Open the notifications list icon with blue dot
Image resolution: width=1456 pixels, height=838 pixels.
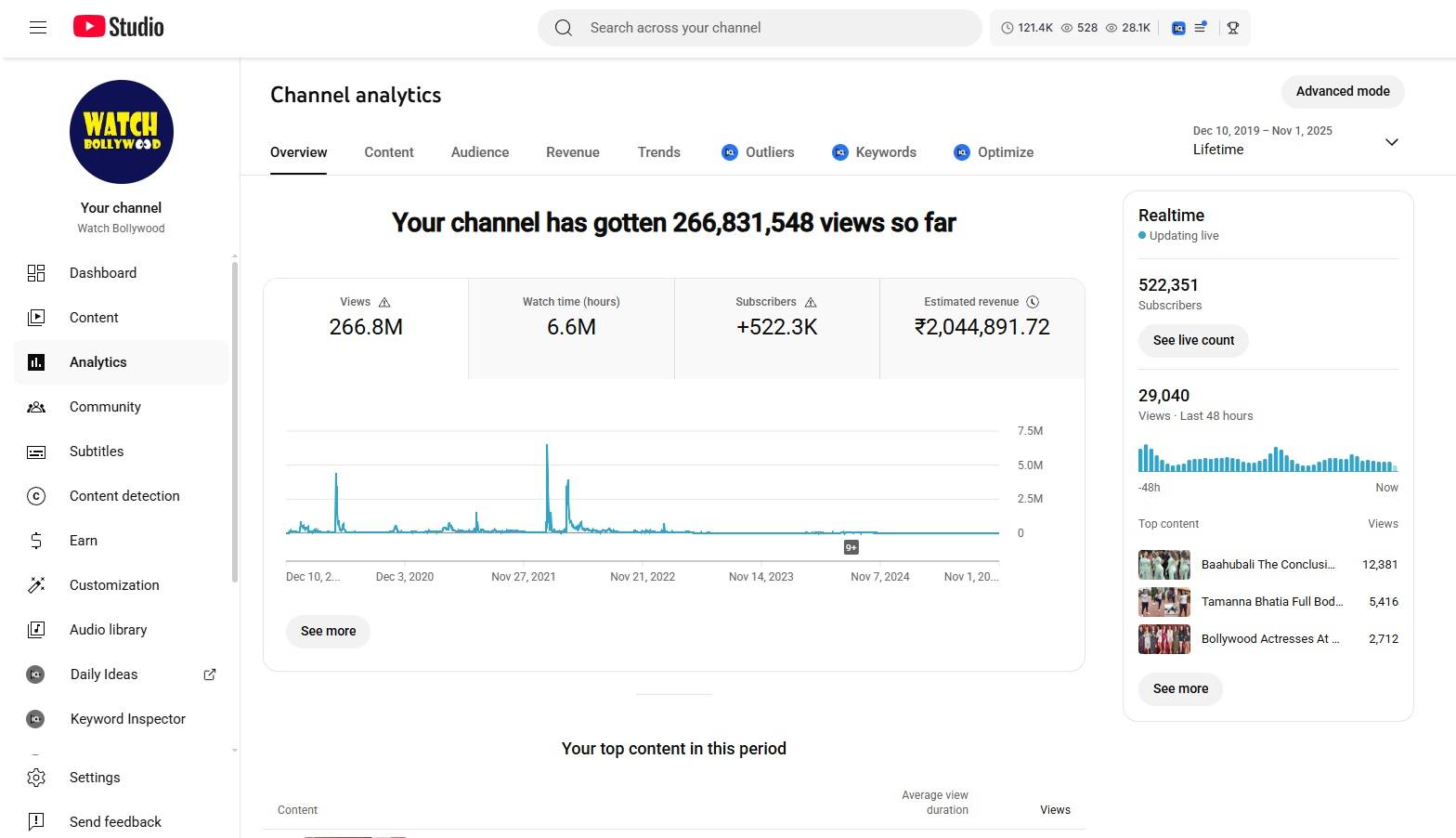[x=1201, y=28]
